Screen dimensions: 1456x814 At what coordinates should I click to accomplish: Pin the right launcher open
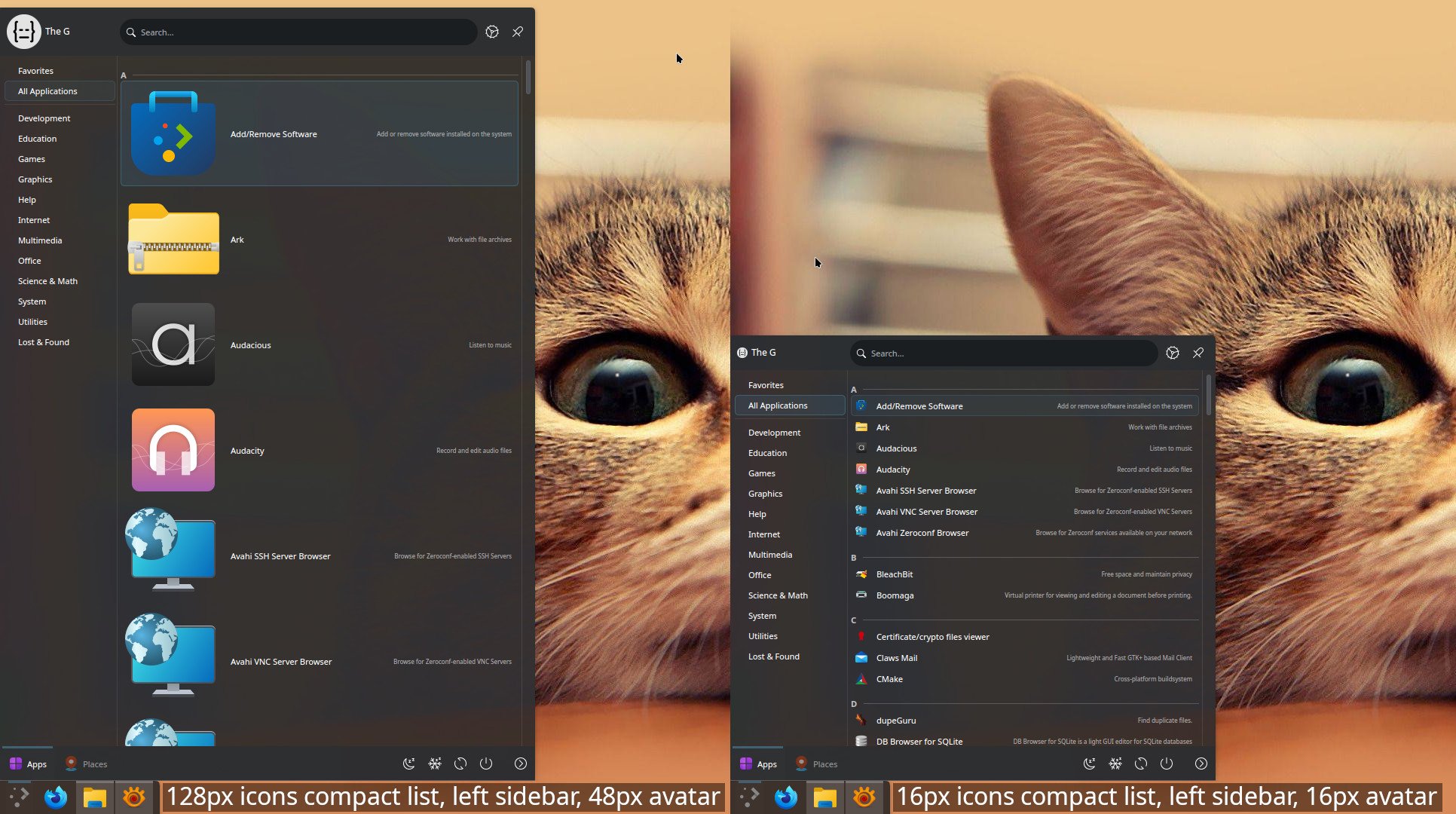tap(1198, 353)
